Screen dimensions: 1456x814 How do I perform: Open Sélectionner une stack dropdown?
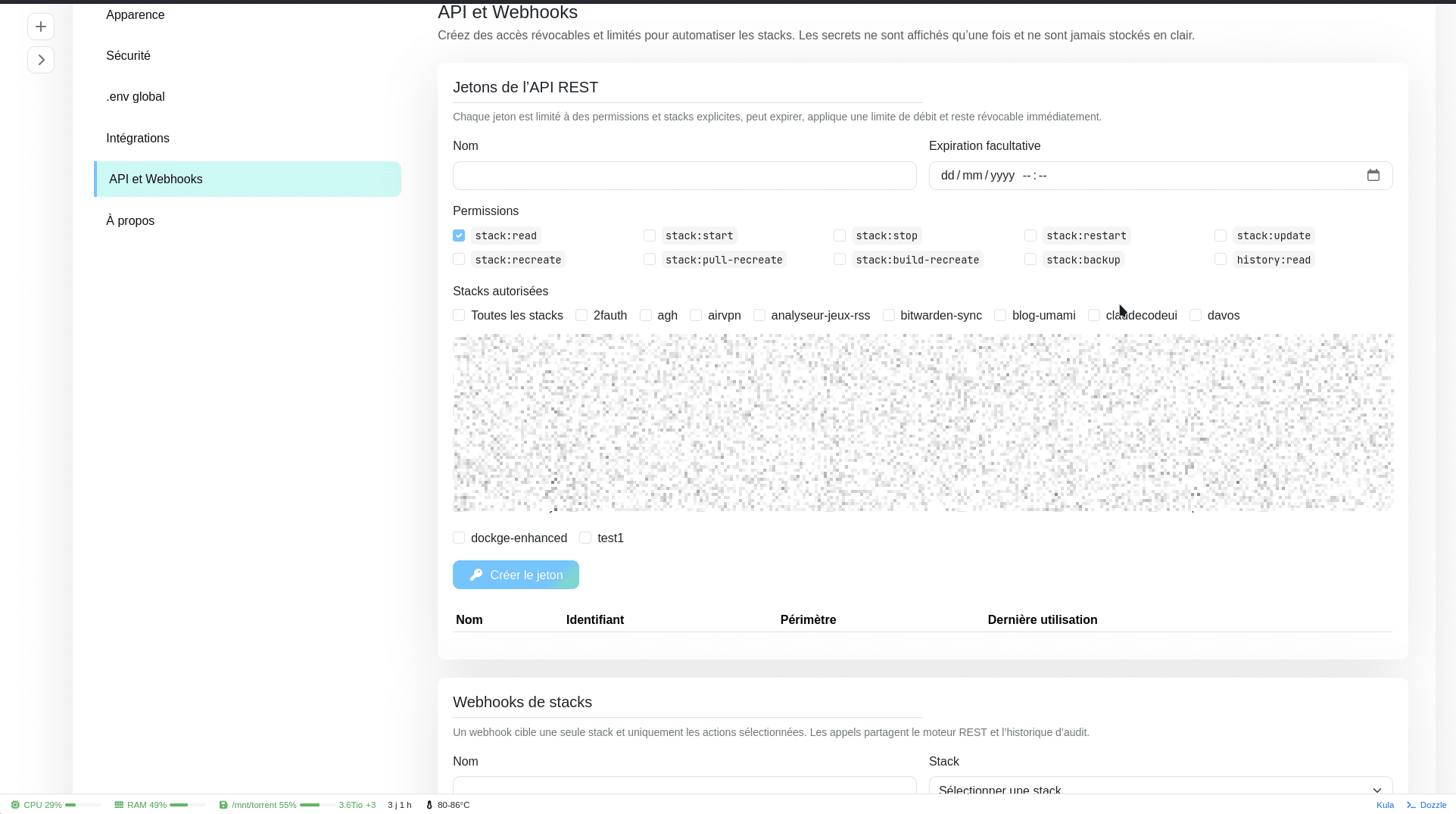coord(1161,786)
